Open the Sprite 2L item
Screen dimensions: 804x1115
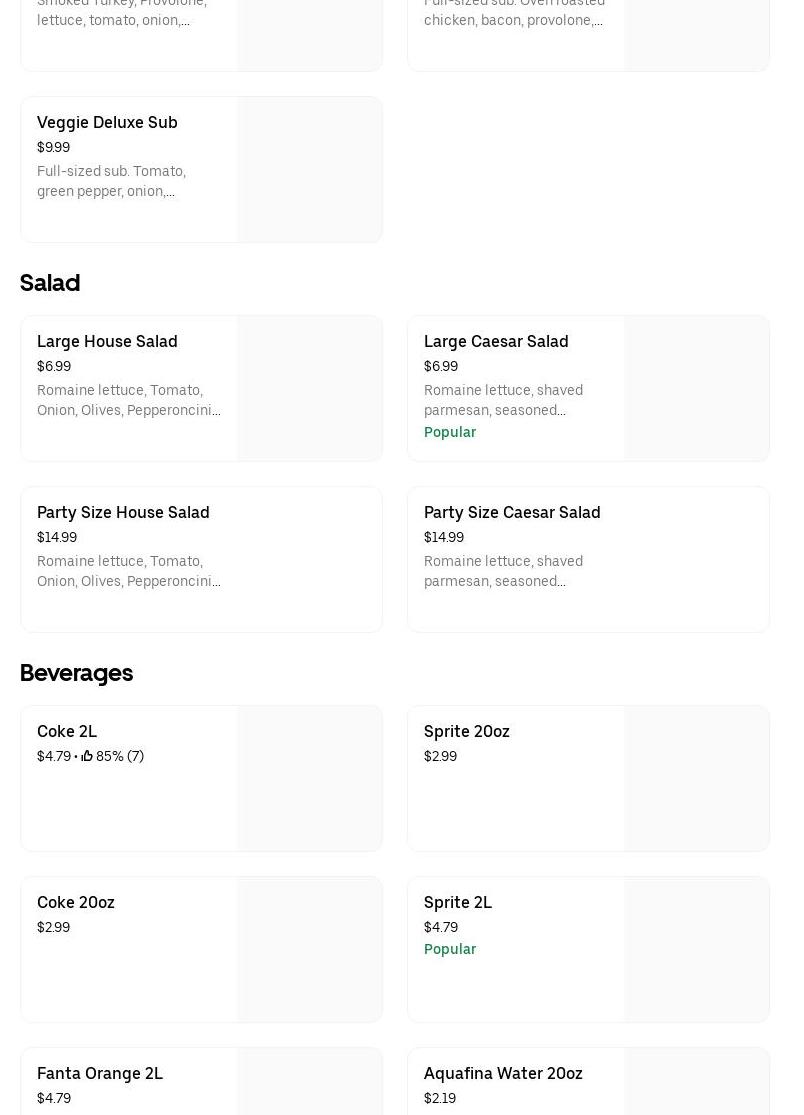(x=458, y=902)
